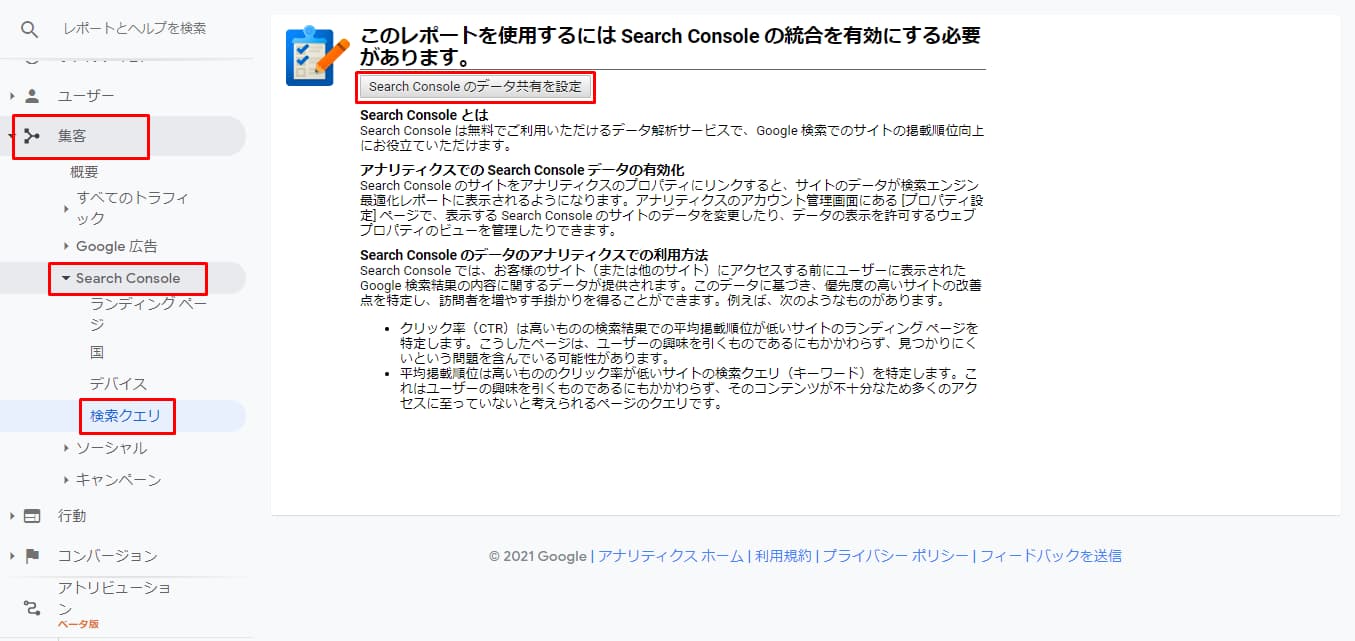Open the 利用規約 footer link
The image size is (1355, 641).
[x=783, y=556]
